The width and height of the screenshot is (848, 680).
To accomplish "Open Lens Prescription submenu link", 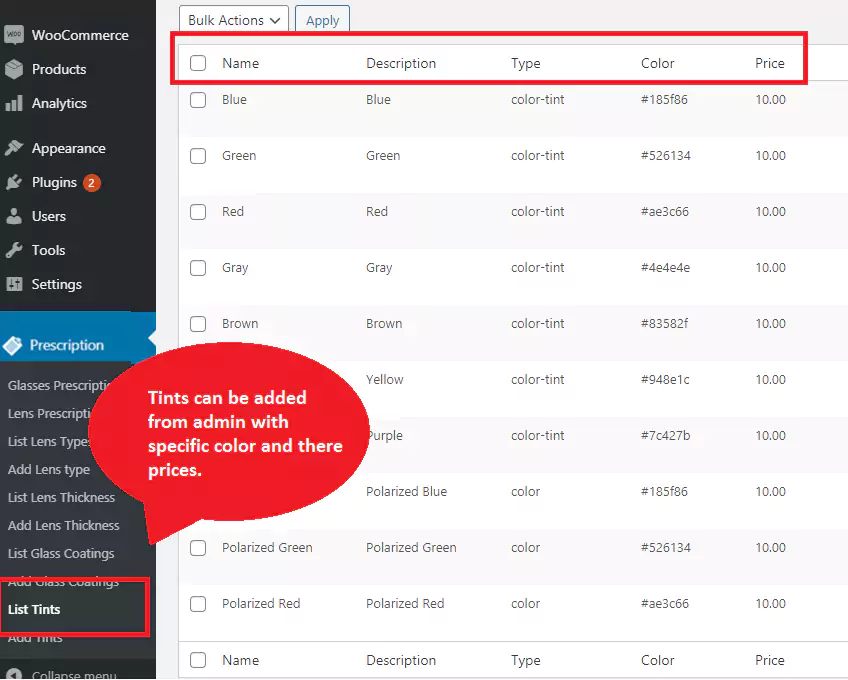I will [50, 413].
